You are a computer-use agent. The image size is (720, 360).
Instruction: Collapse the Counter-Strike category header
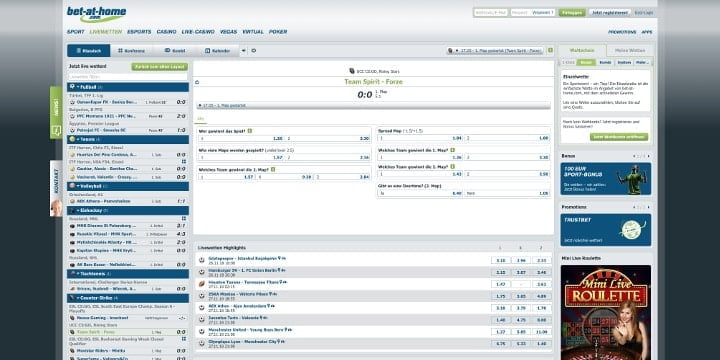coord(128,298)
